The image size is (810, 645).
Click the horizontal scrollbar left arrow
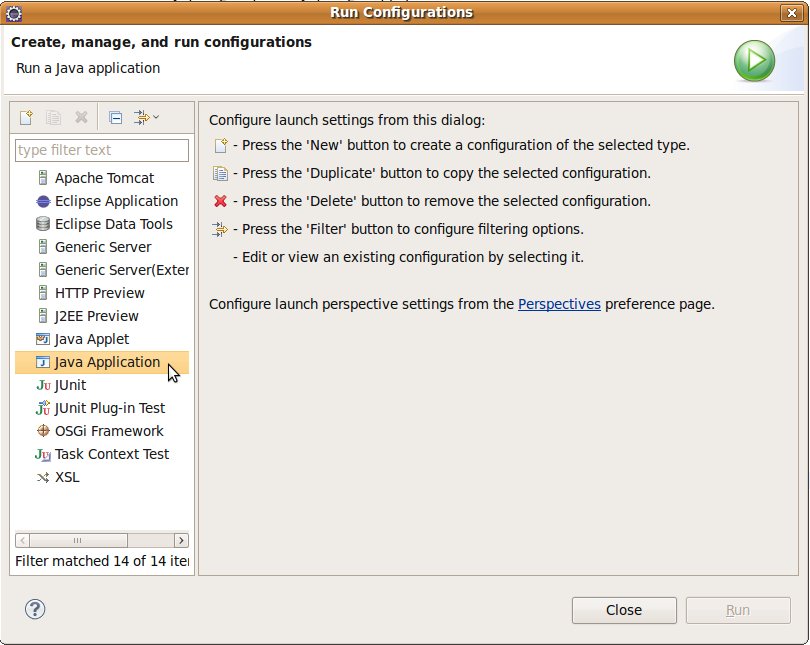pyautogui.click(x=23, y=540)
